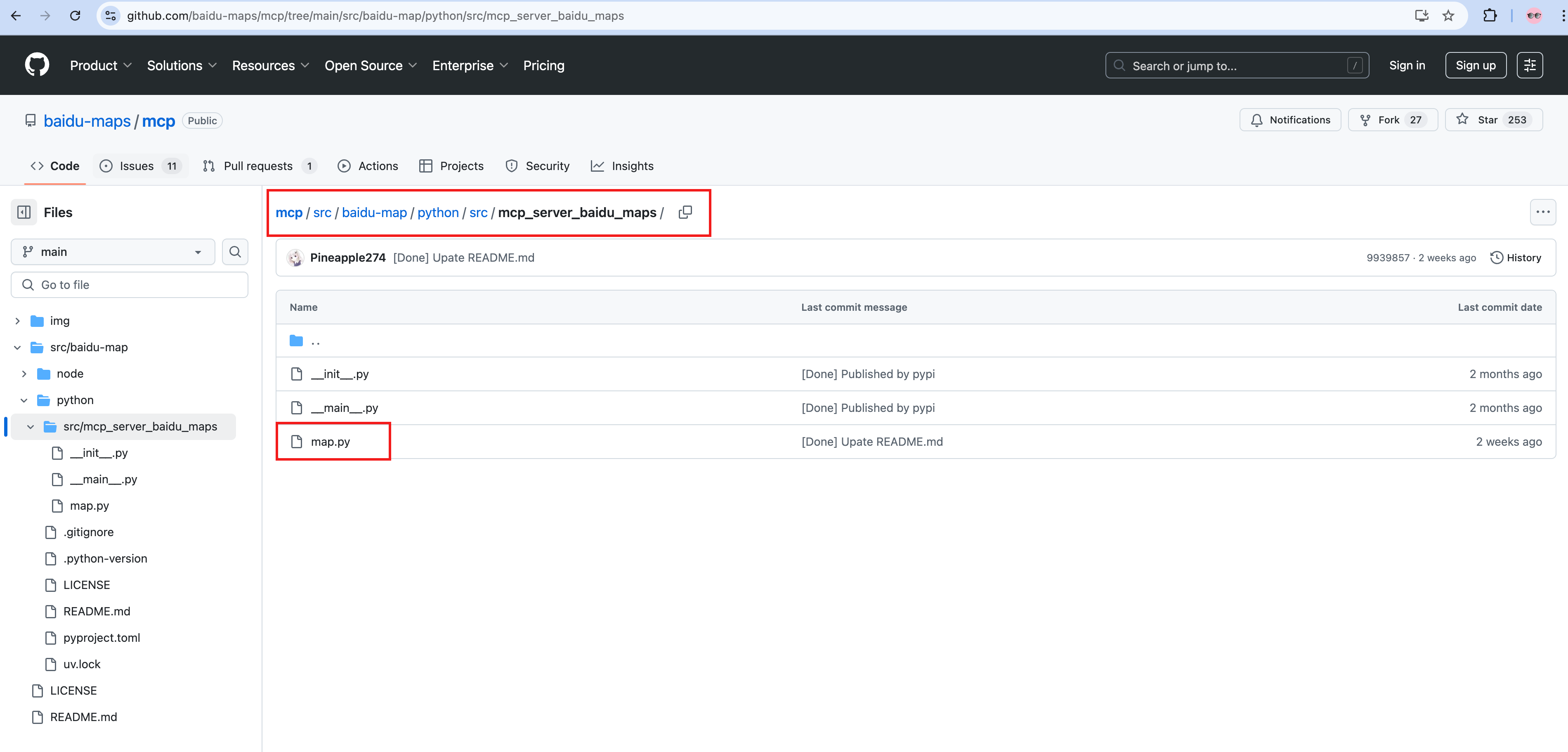Viewport: 1568px width, 752px height.
Task: Focus the Go to file input
Action: pos(130,285)
